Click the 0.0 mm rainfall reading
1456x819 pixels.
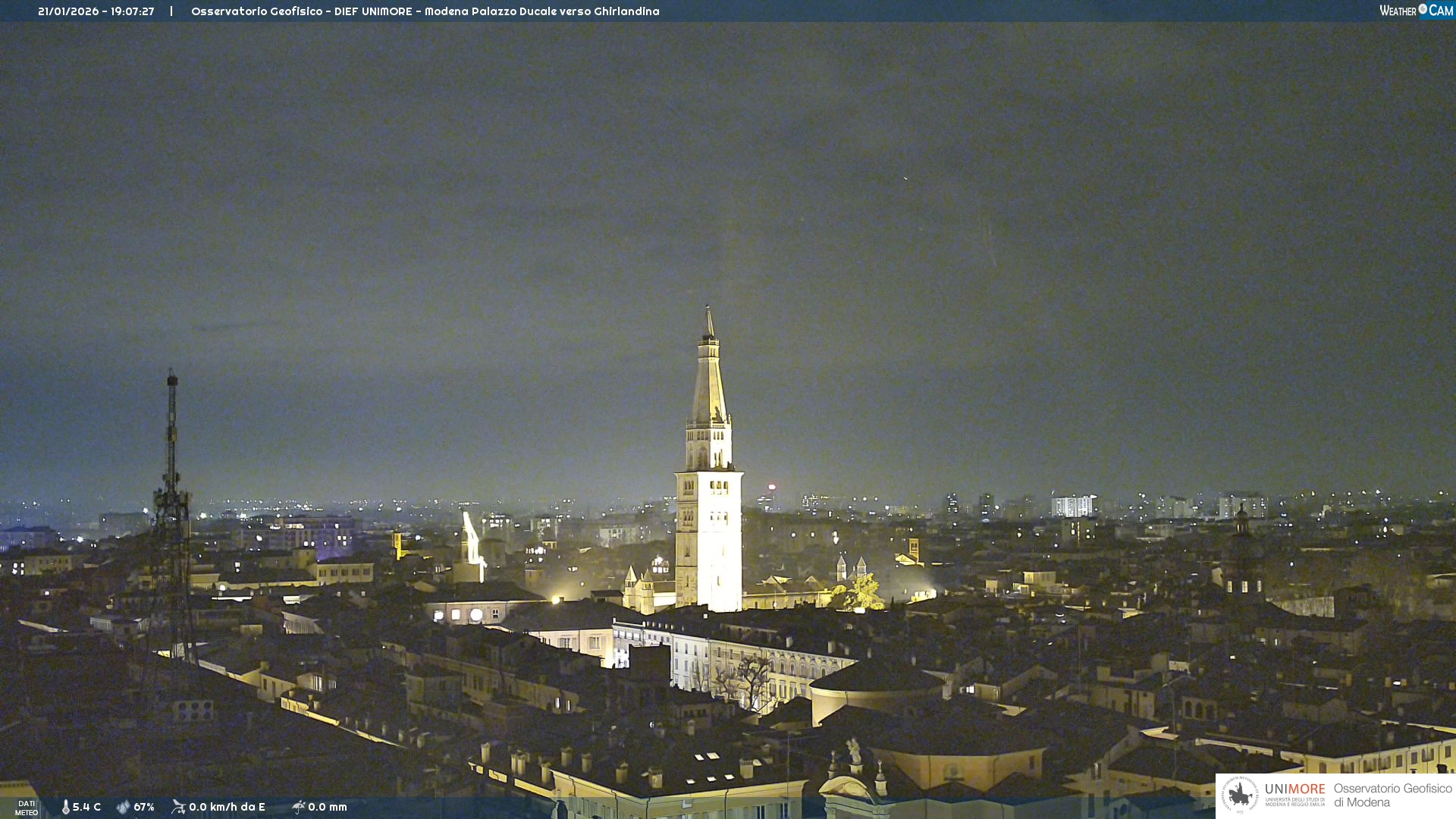[328, 808]
